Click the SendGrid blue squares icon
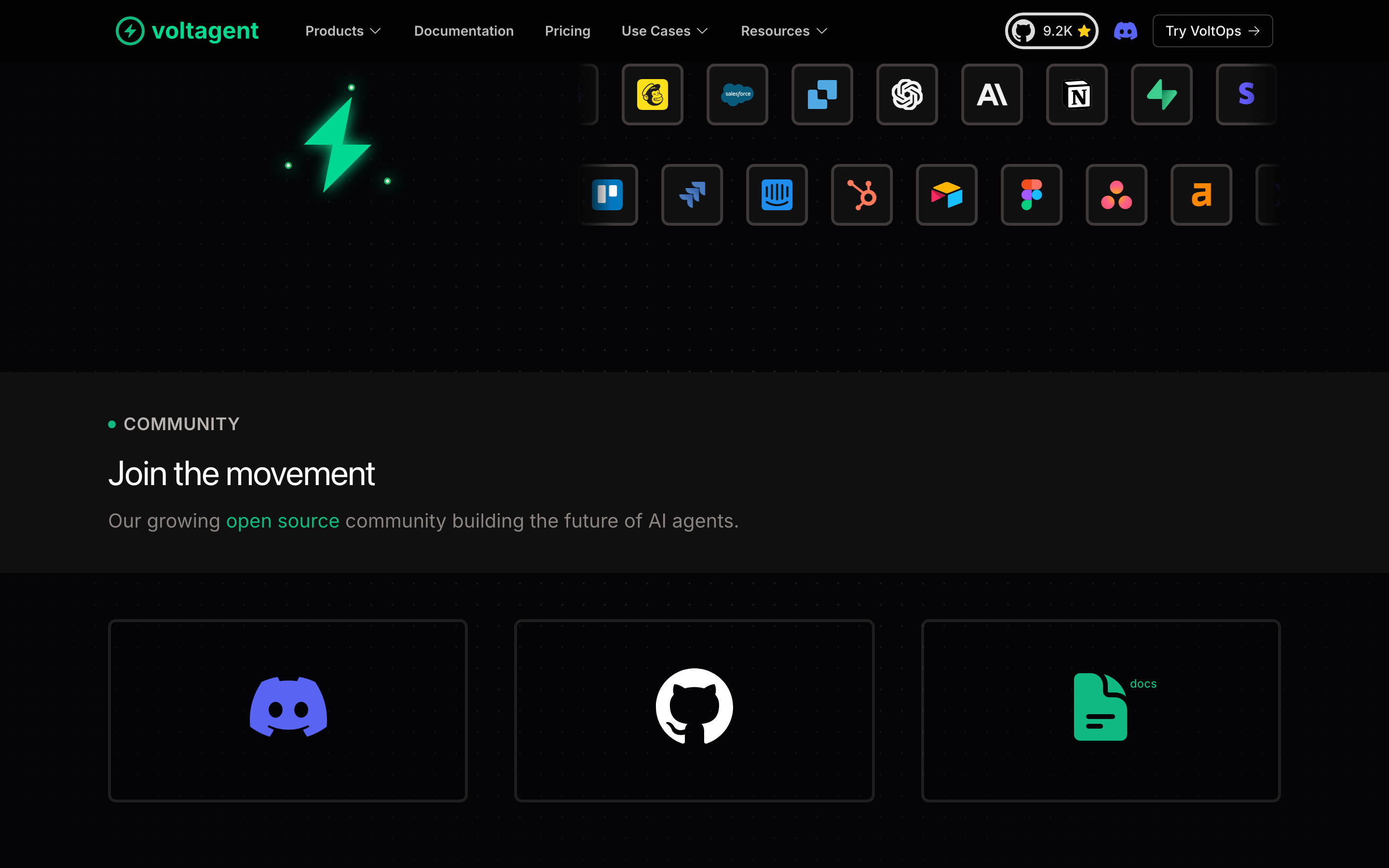The height and width of the screenshot is (868, 1389). pos(822,94)
